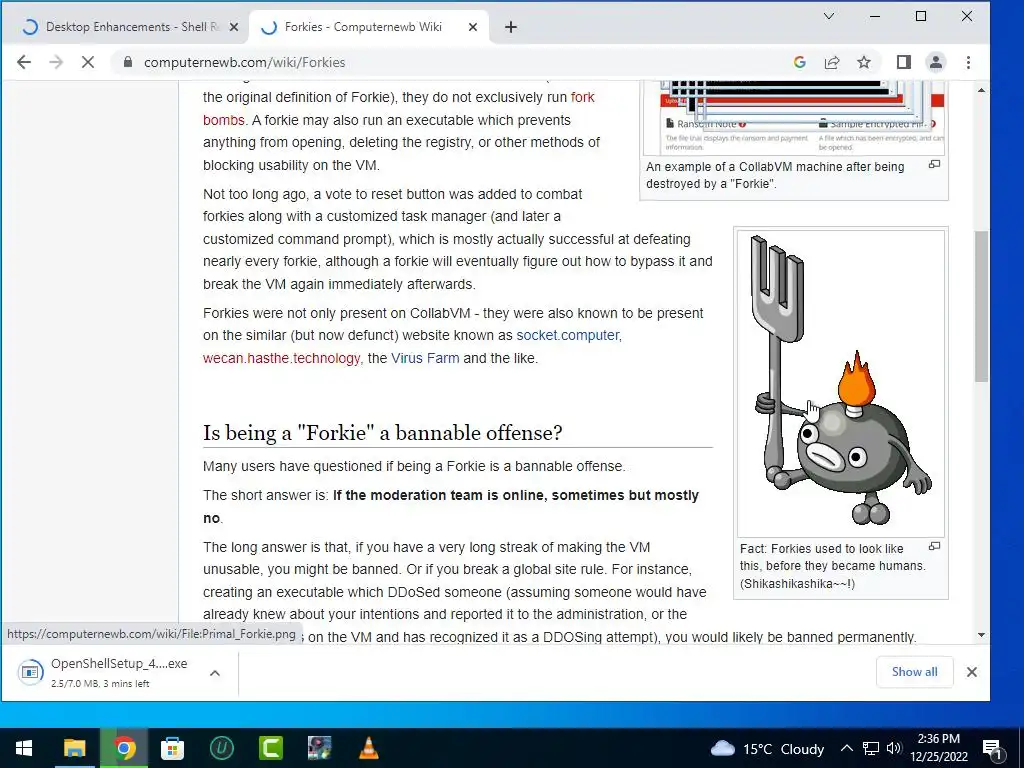Open the destroyed CollabVM machine thumbnail
This screenshot has width=1024, height=768.
pos(794,118)
